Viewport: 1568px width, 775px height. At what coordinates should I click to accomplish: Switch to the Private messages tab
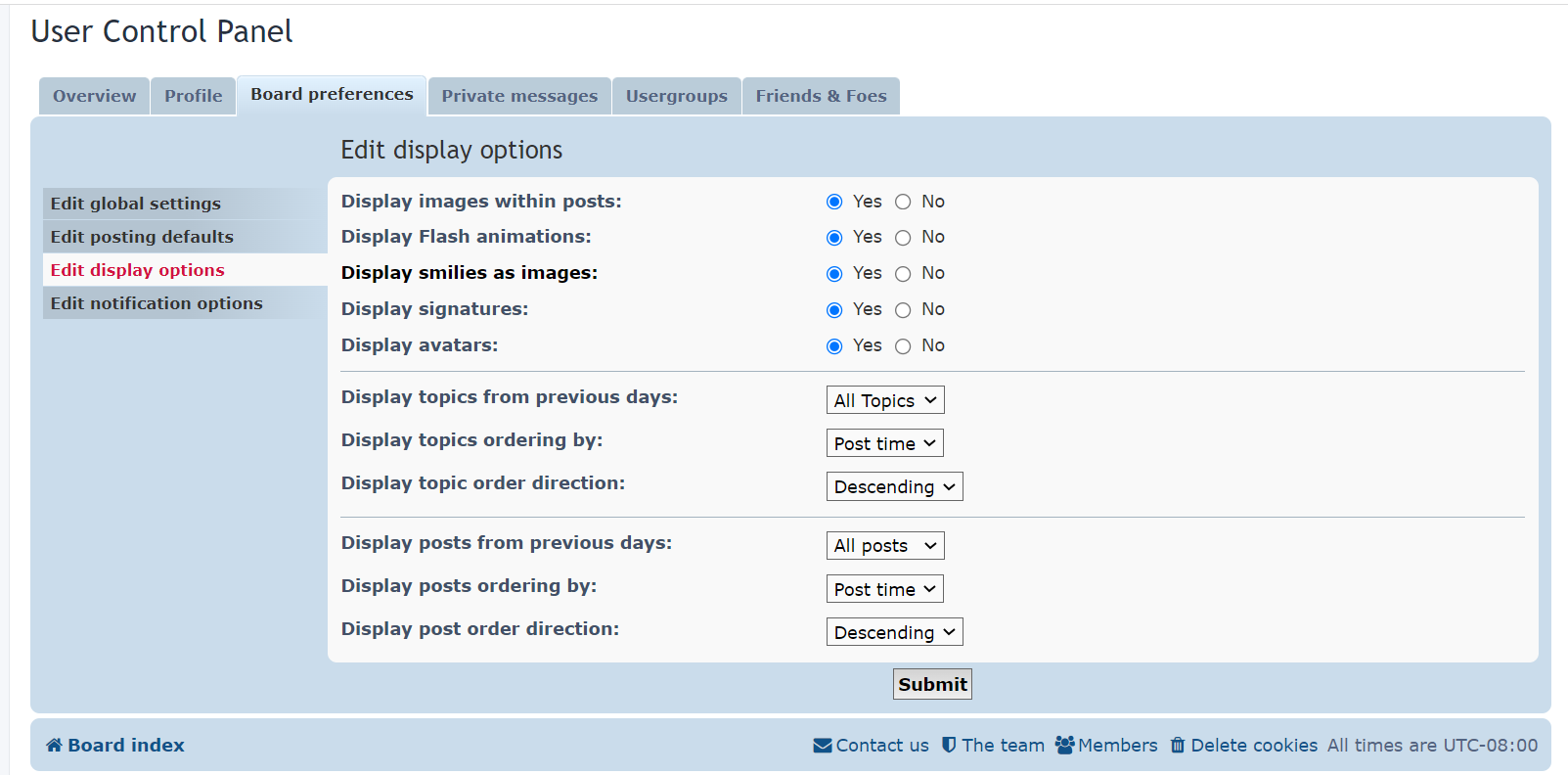[519, 96]
